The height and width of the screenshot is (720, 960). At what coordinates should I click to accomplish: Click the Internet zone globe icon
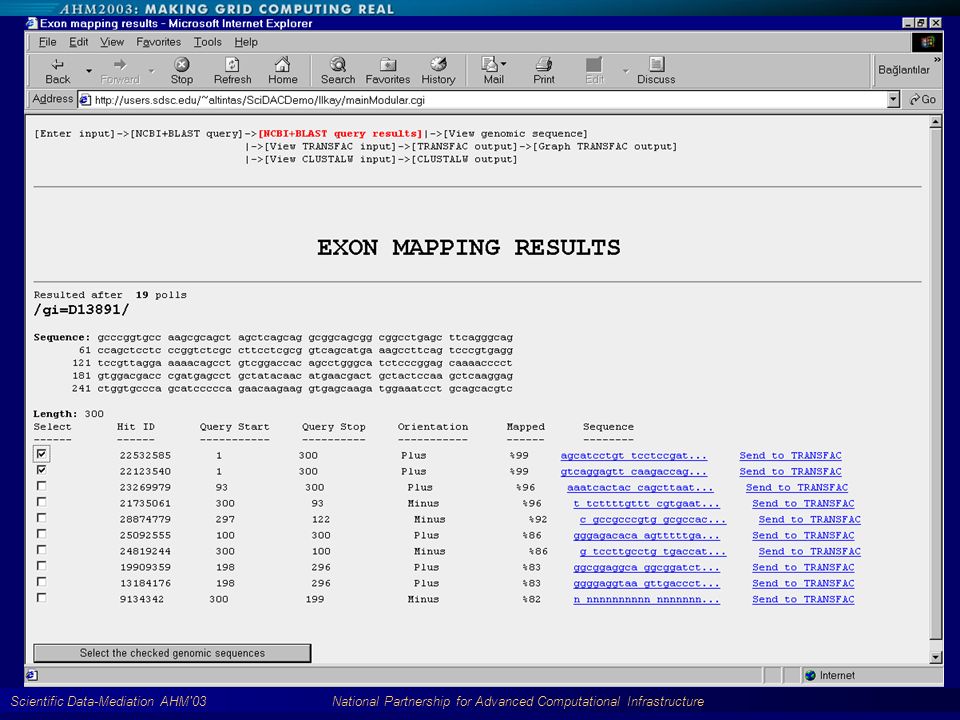811,675
